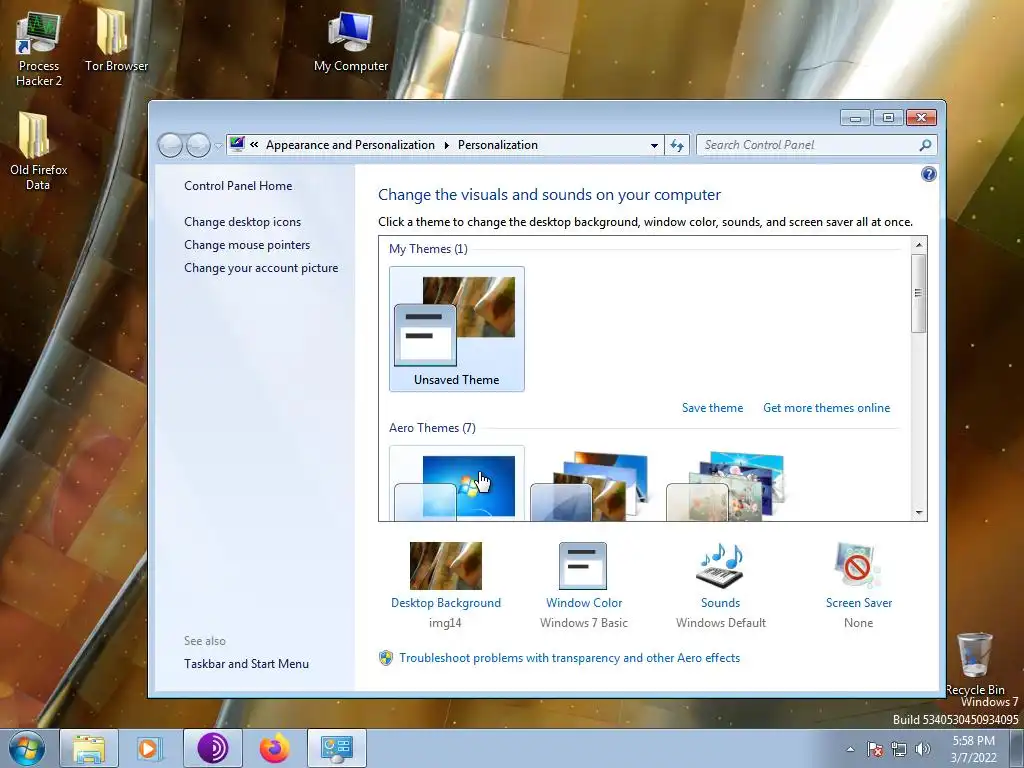This screenshot has height=768, width=1024.
Task: Click the blue help question mark icon
Action: point(928,174)
